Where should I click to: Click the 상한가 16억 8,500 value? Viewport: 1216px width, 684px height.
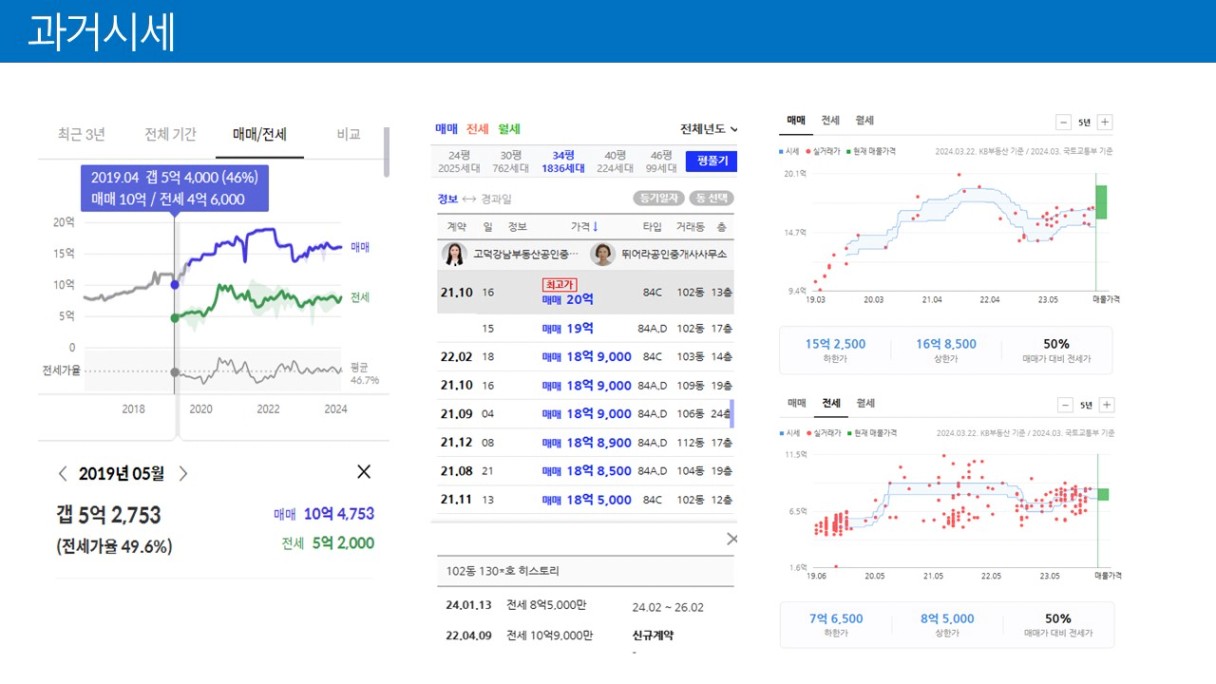(946, 344)
